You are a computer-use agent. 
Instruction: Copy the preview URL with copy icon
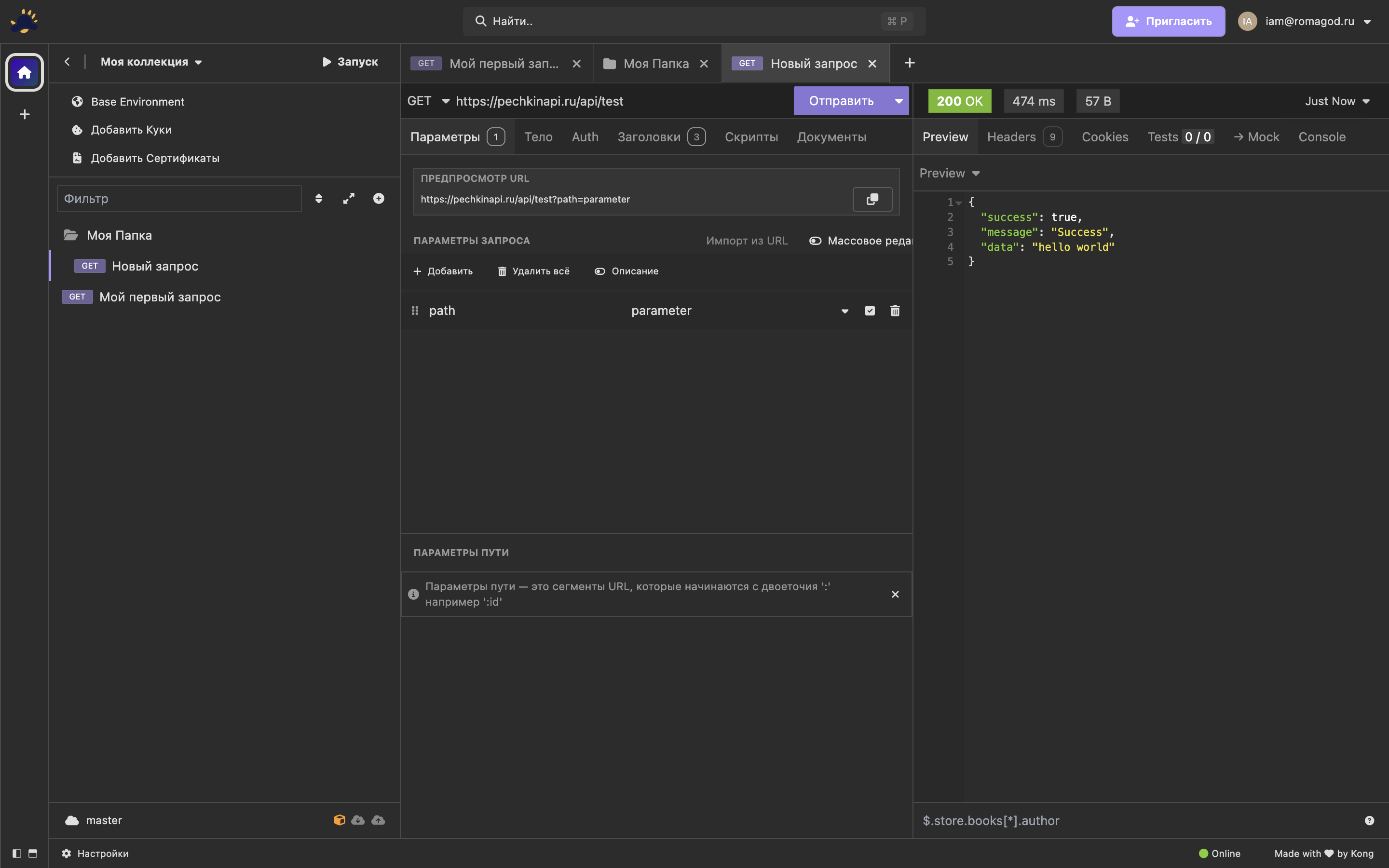click(x=872, y=199)
